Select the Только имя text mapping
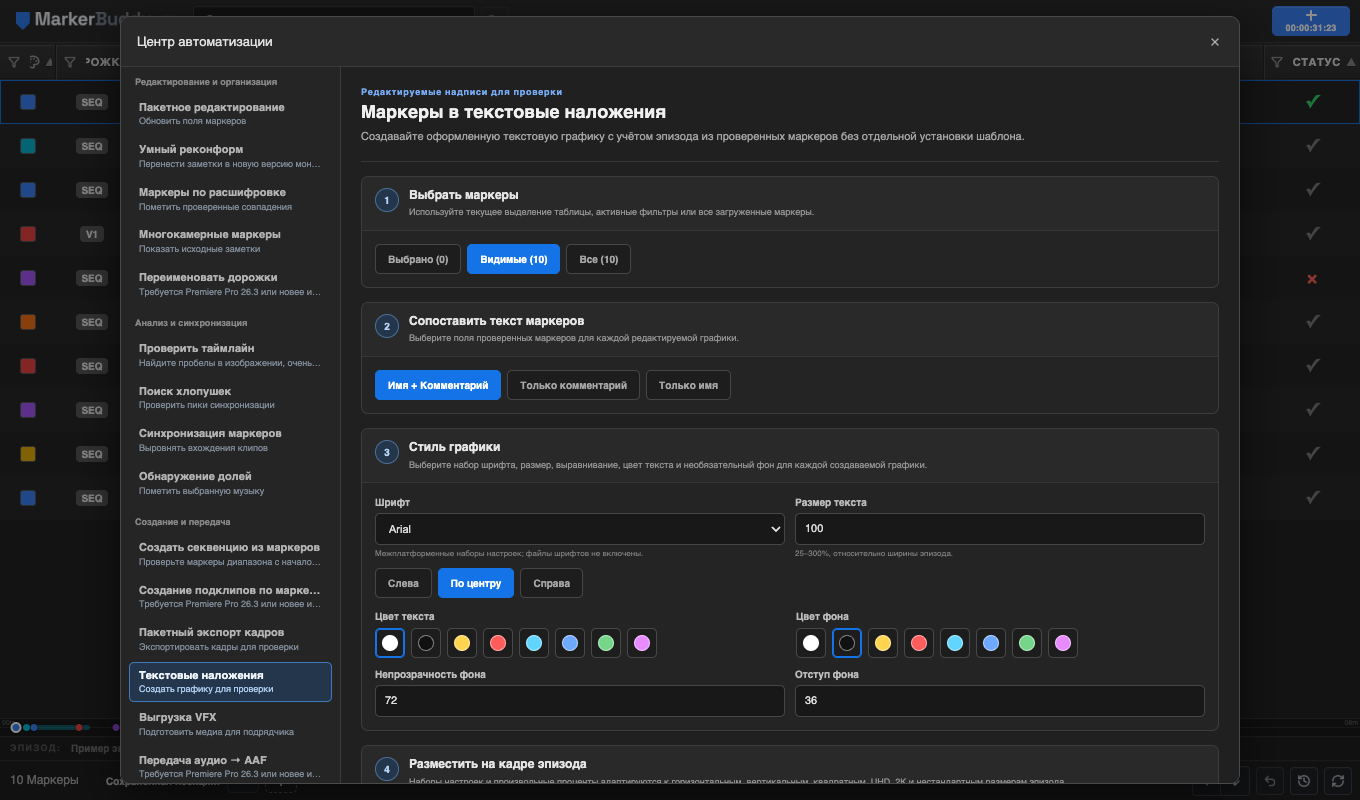The height and width of the screenshot is (800, 1360). click(x=688, y=385)
